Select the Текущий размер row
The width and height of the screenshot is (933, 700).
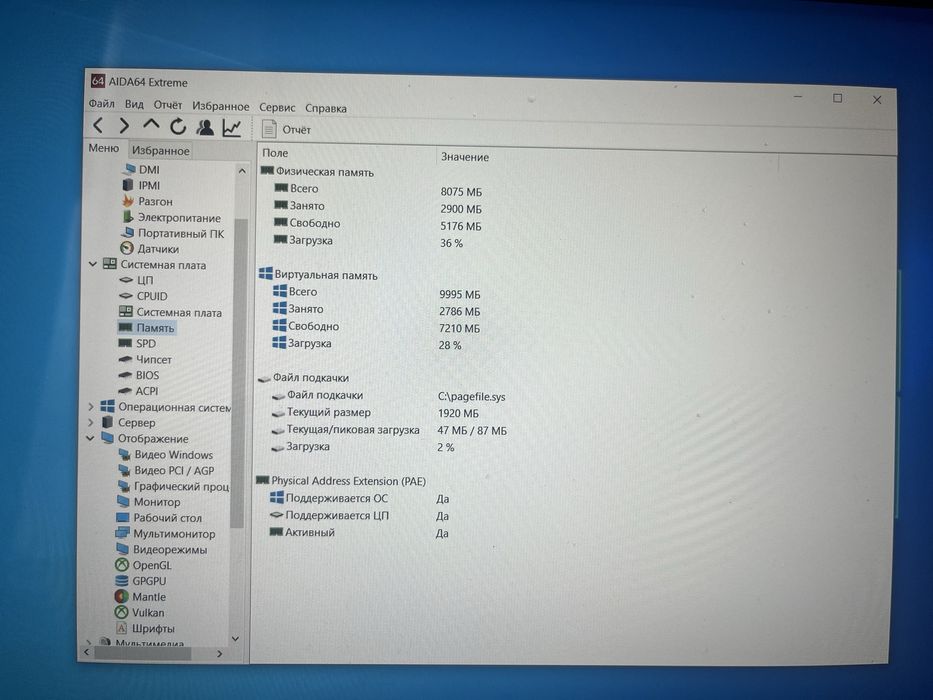click(x=375, y=412)
